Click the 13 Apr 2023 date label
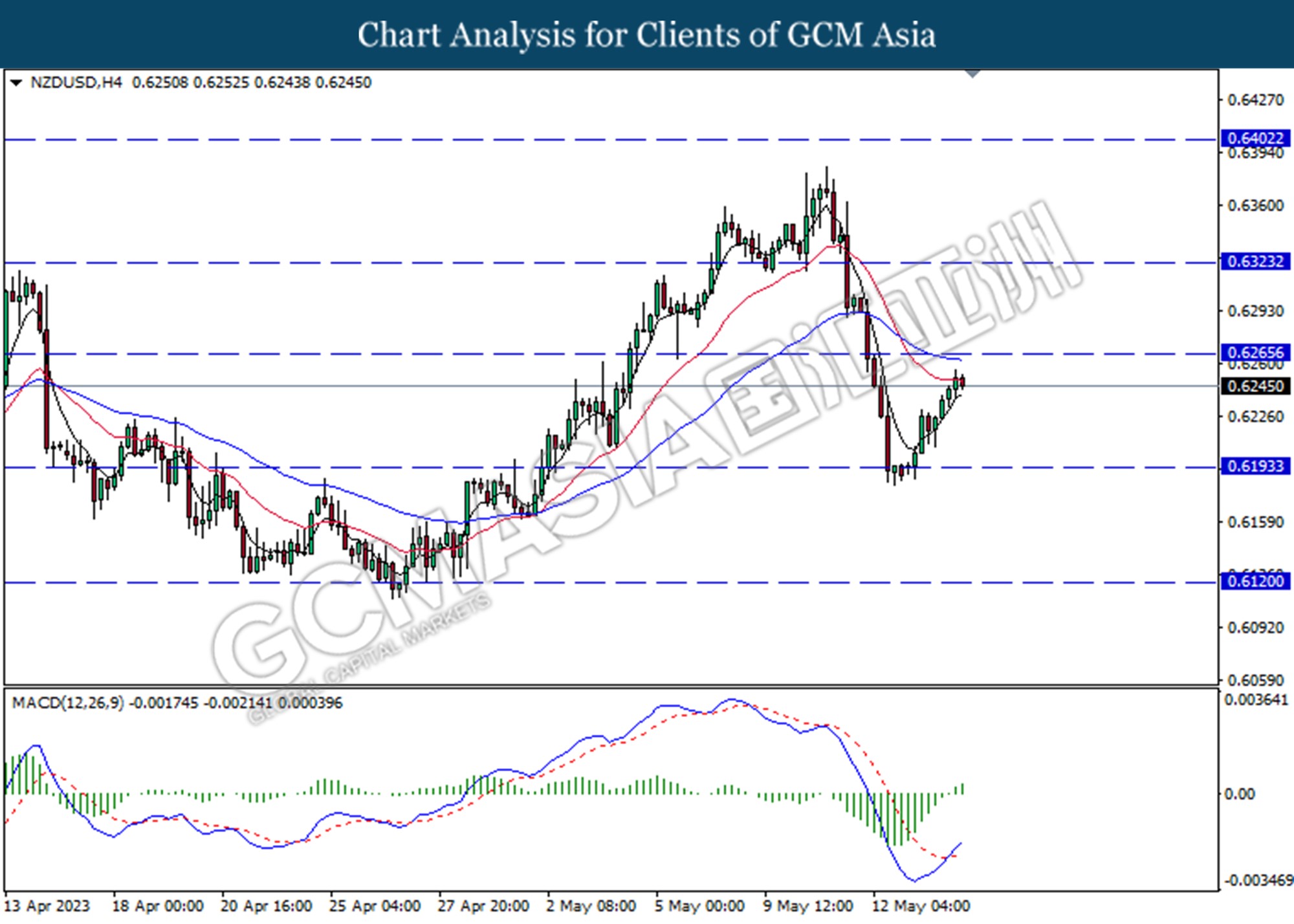Viewport: 1294px width, 924px height. click(x=47, y=906)
